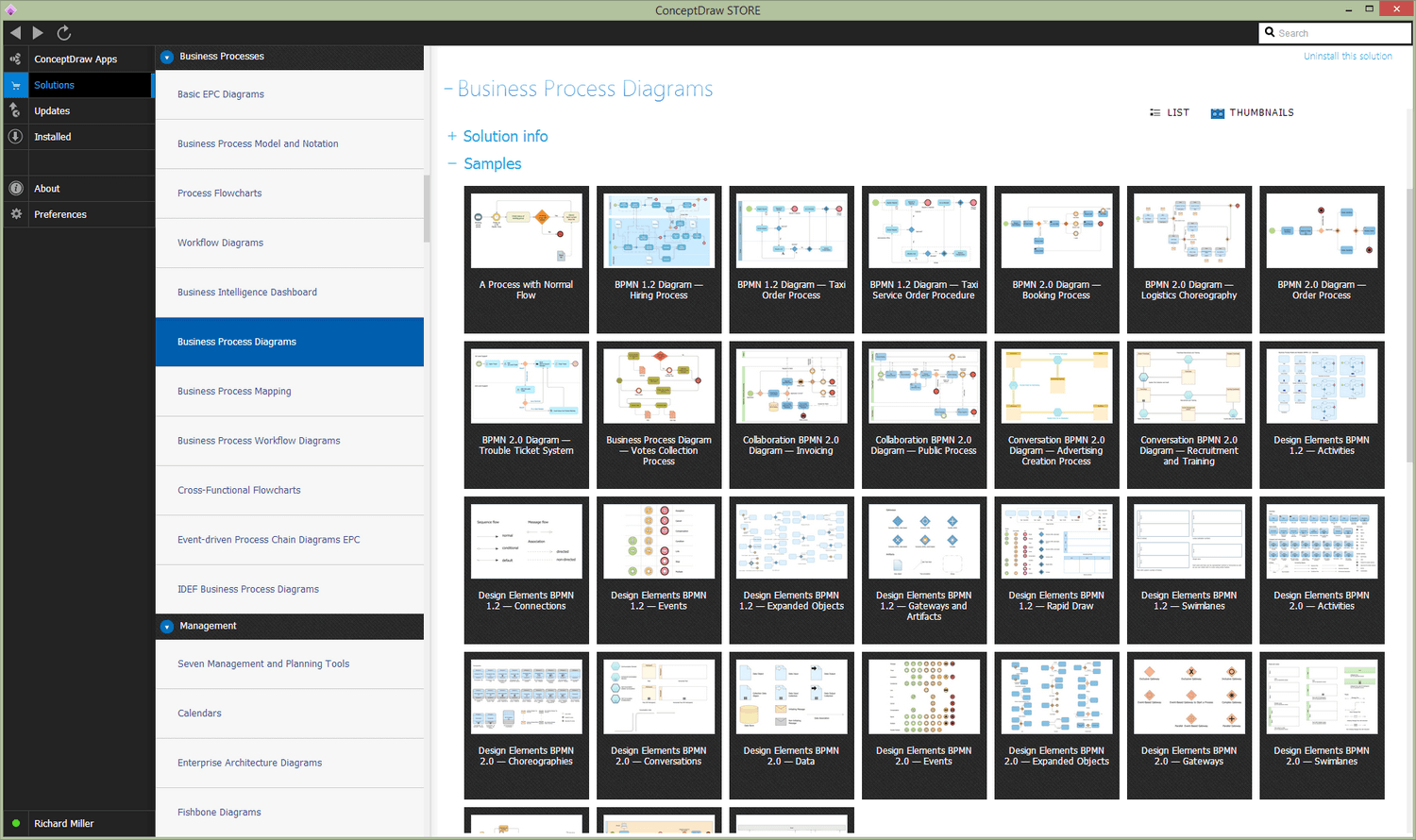Click the back navigation arrow
The width and height of the screenshot is (1416, 840).
point(15,33)
